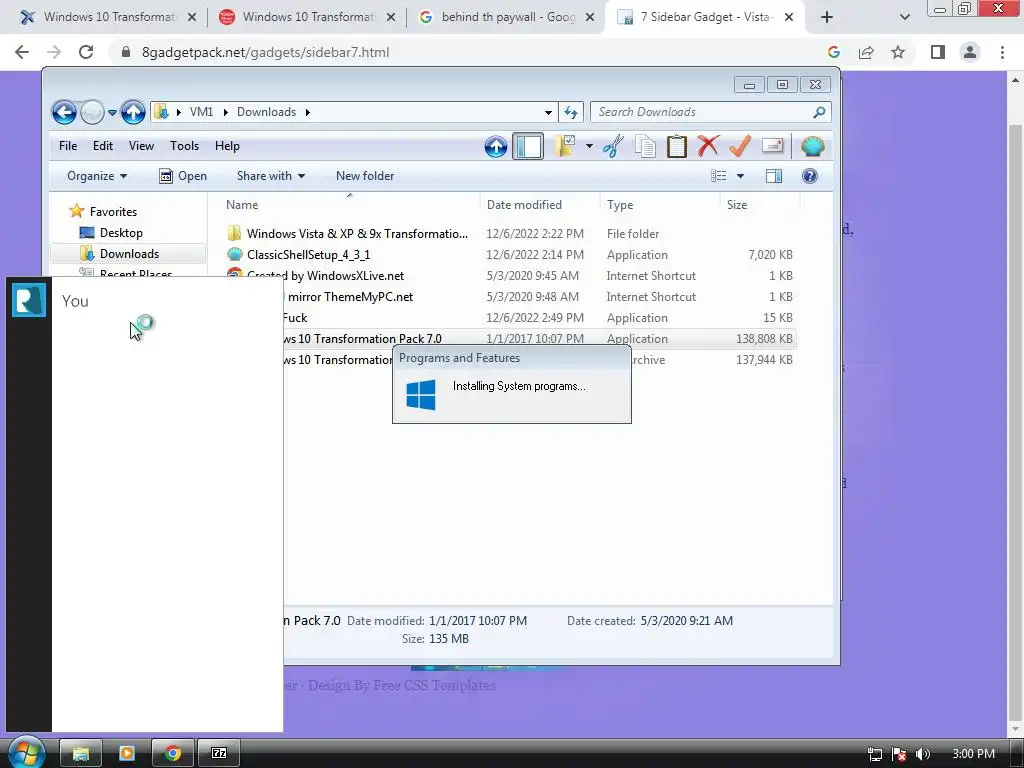Select the mirror ThemeMyPC.net shortcut
The width and height of the screenshot is (1024, 768).
(x=350, y=296)
